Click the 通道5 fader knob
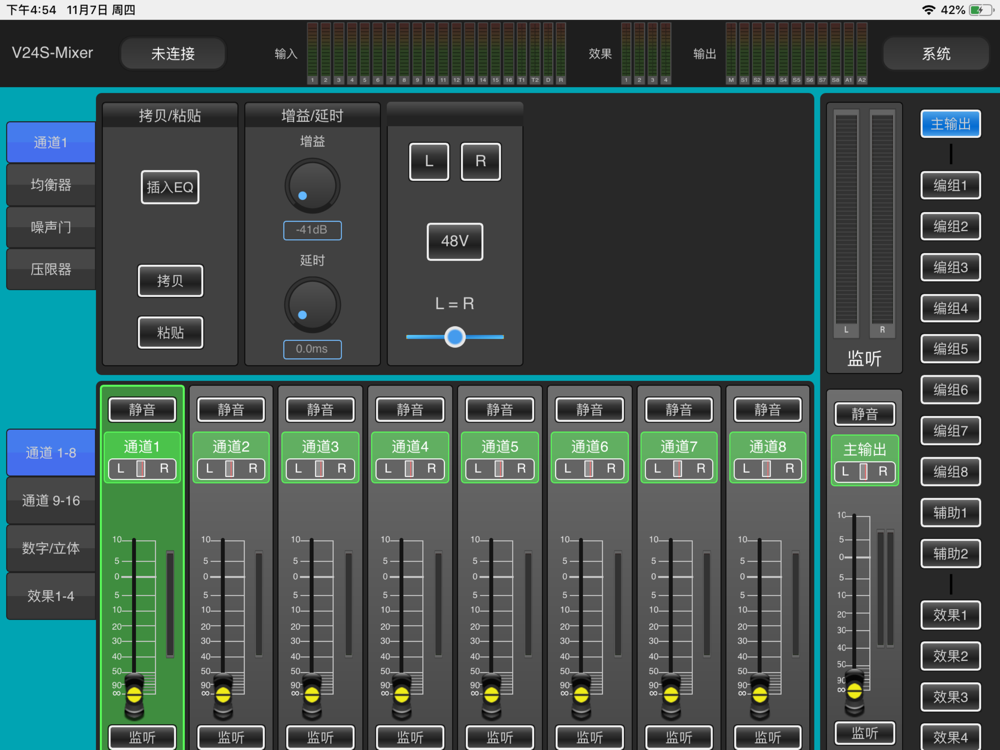 [492, 694]
